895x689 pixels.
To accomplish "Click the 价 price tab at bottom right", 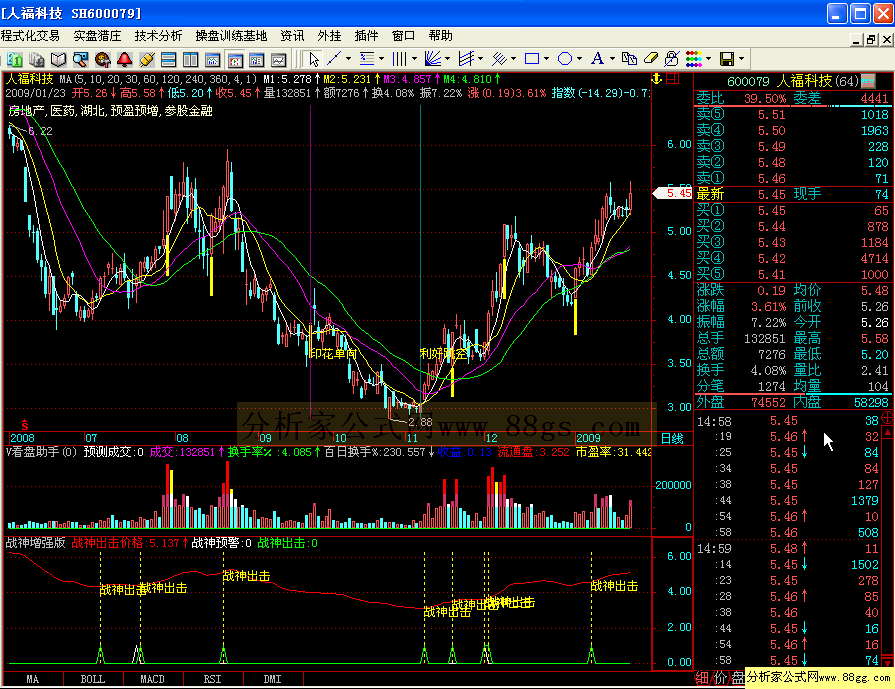I will pos(721,678).
